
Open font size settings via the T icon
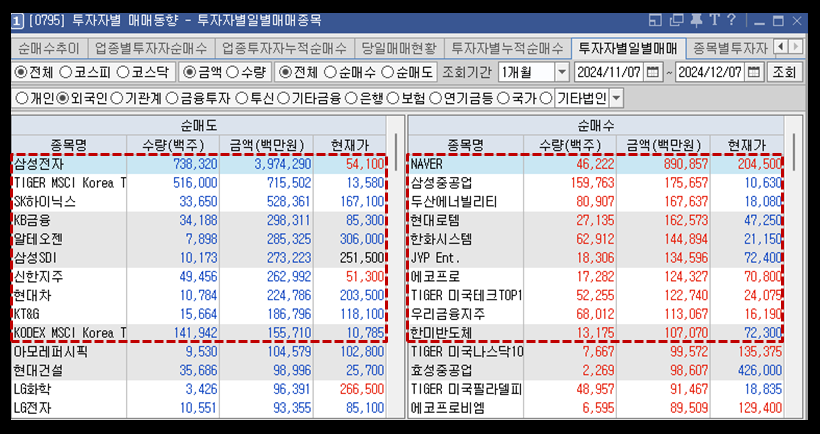[714, 21]
